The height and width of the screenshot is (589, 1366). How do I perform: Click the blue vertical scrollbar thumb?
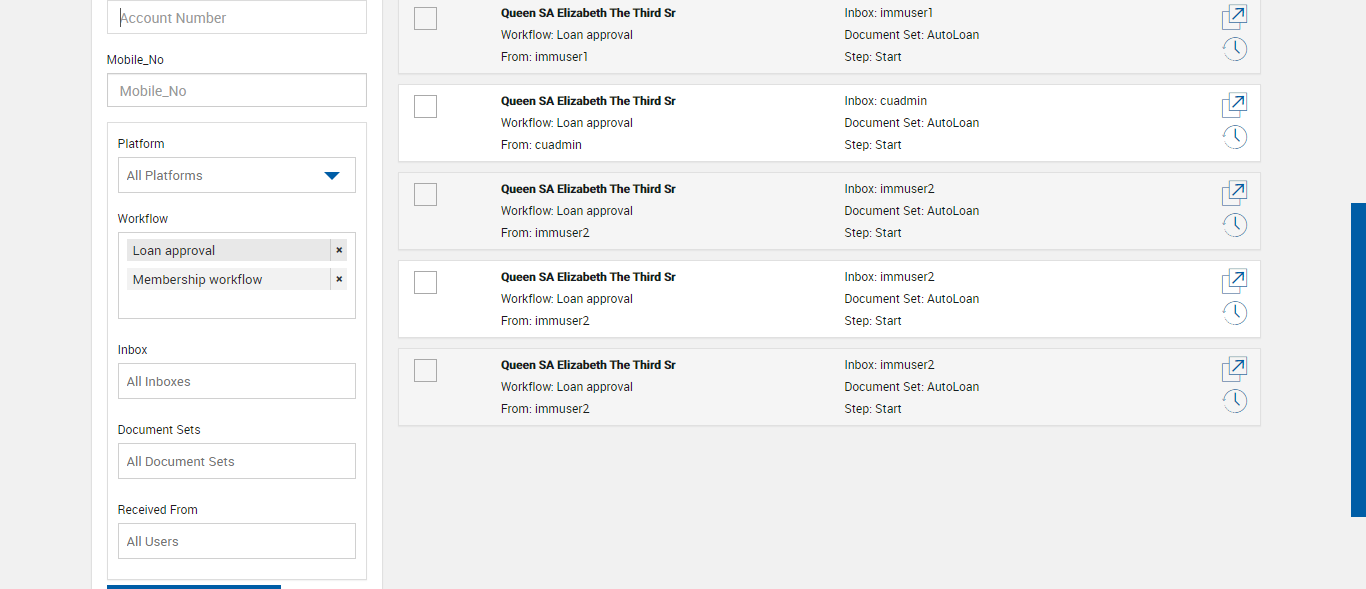1358,360
